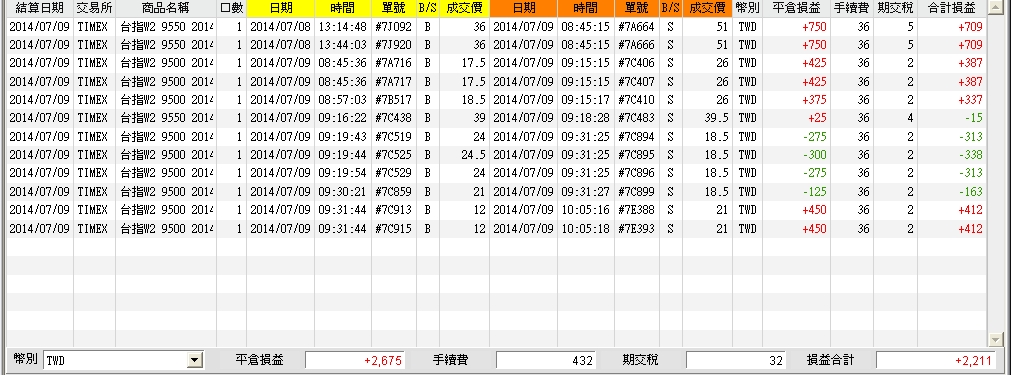The image size is (1011, 375).
Task: Select order number #7A717 cell
Action: (394, 82)
